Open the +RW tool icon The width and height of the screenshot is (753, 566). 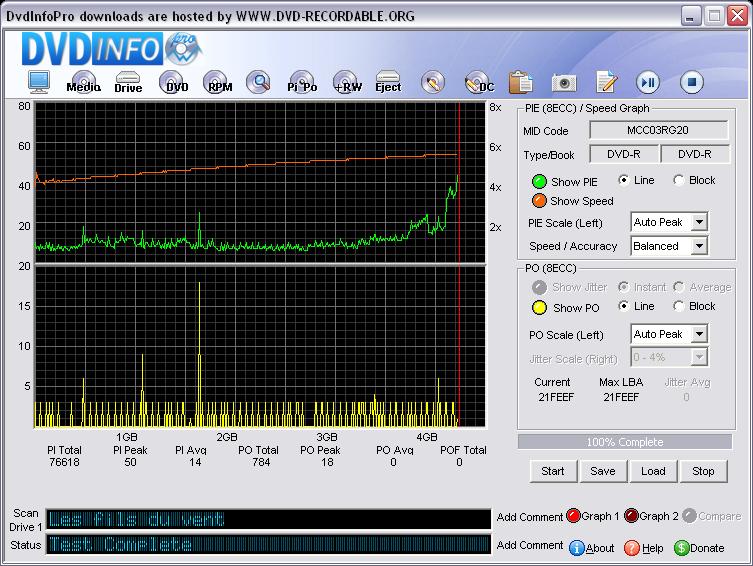[347, 82]
